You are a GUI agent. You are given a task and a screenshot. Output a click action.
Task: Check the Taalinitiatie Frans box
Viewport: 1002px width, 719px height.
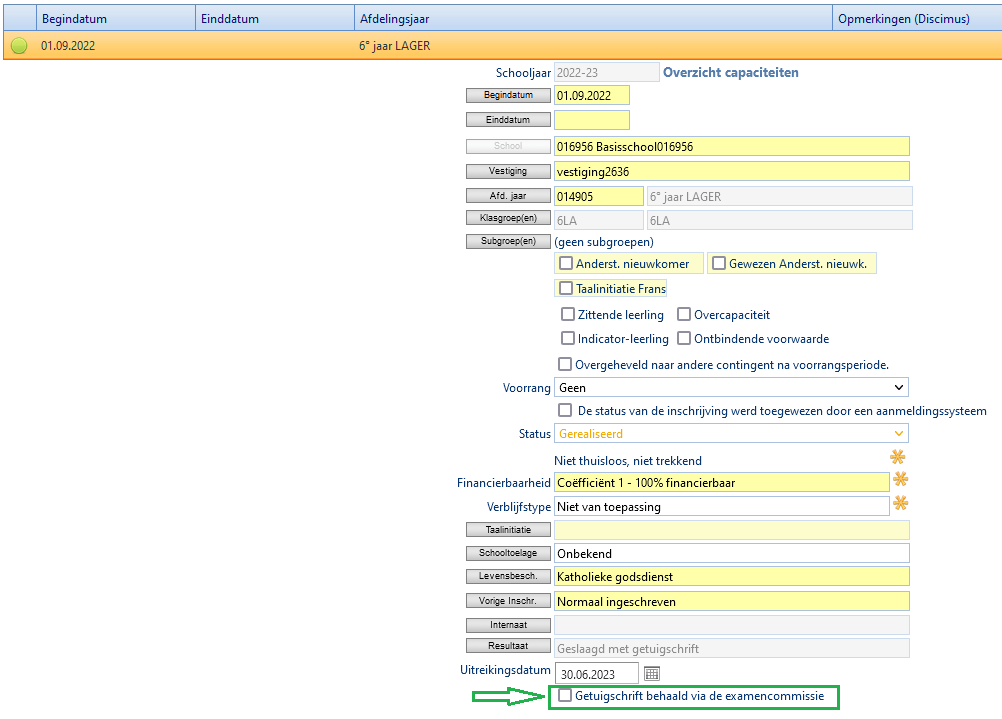pos(566,288)
